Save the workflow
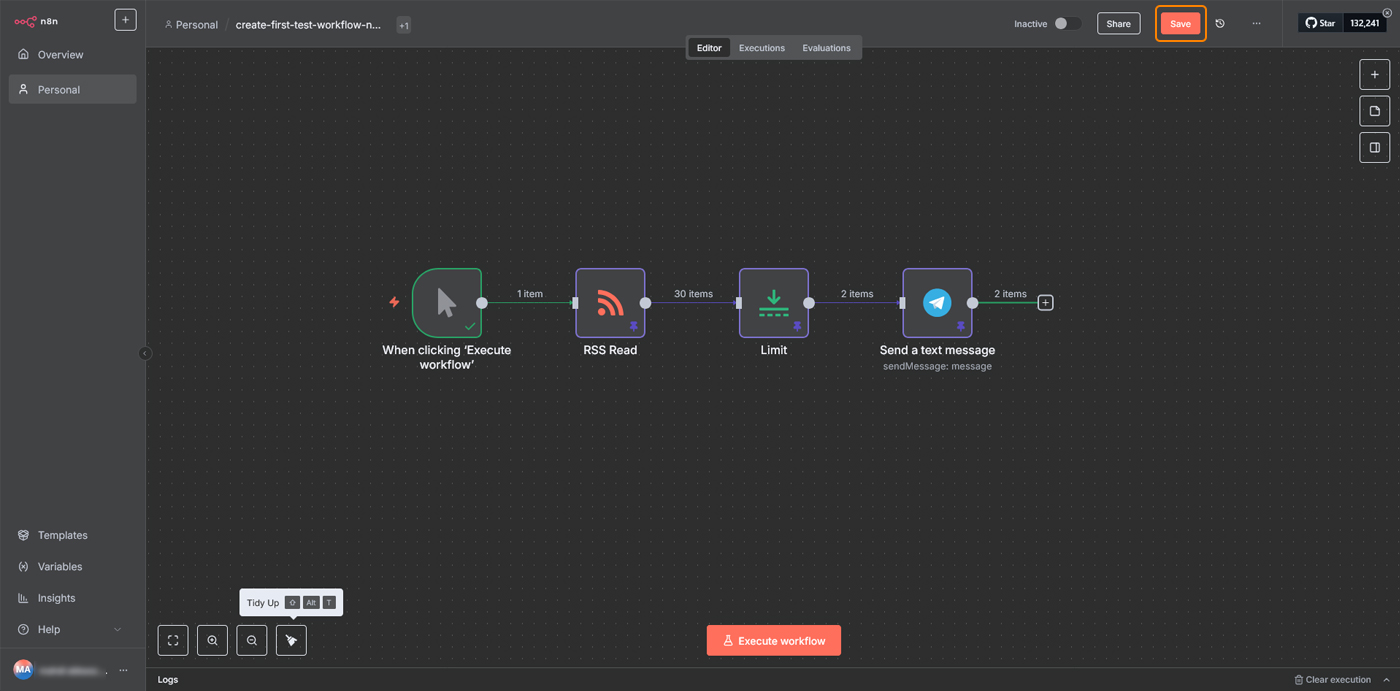 [1180, 24]
